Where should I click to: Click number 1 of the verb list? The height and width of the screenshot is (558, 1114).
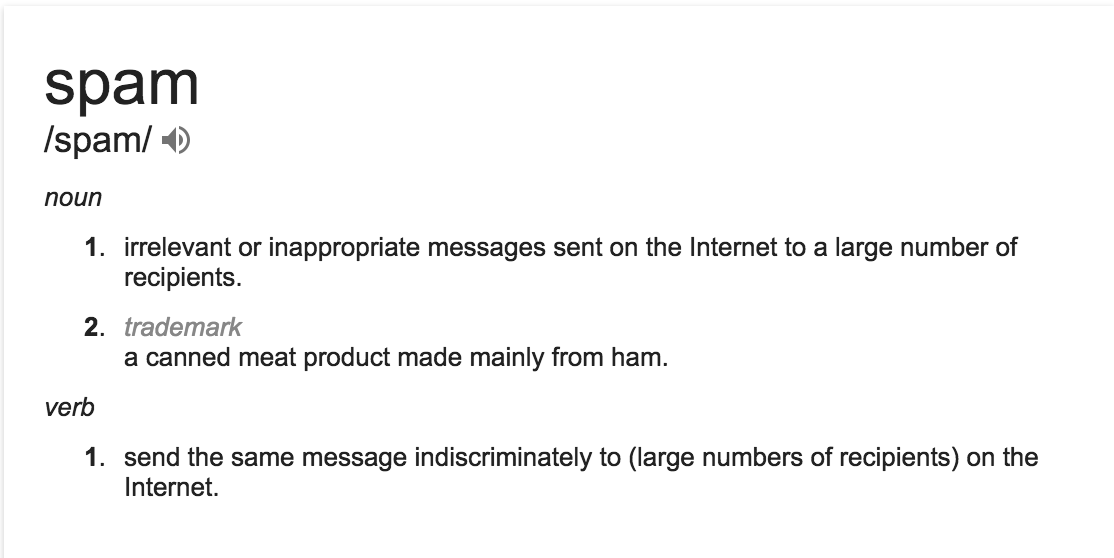click(94, 457)
